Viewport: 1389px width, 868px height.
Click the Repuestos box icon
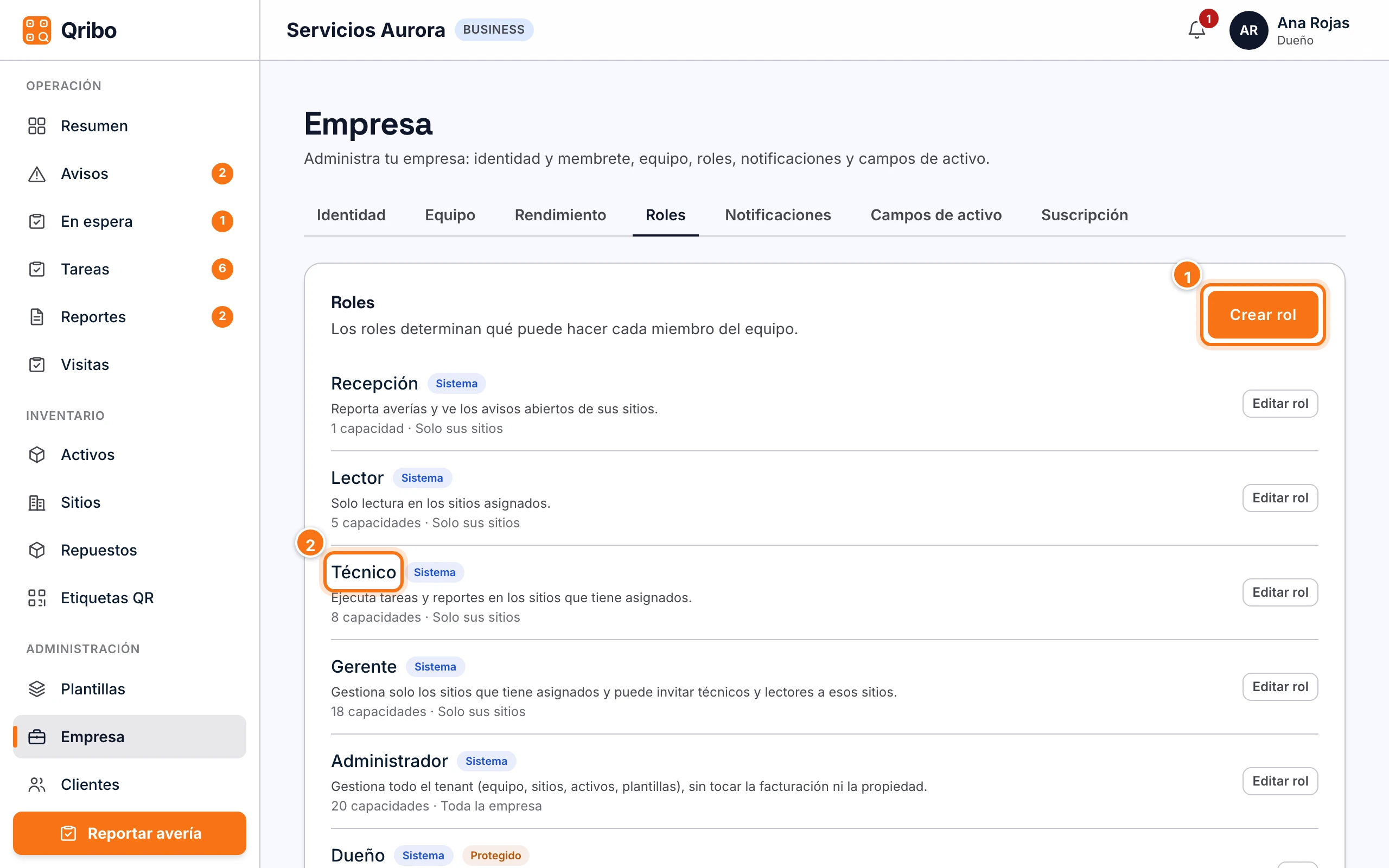37,550
